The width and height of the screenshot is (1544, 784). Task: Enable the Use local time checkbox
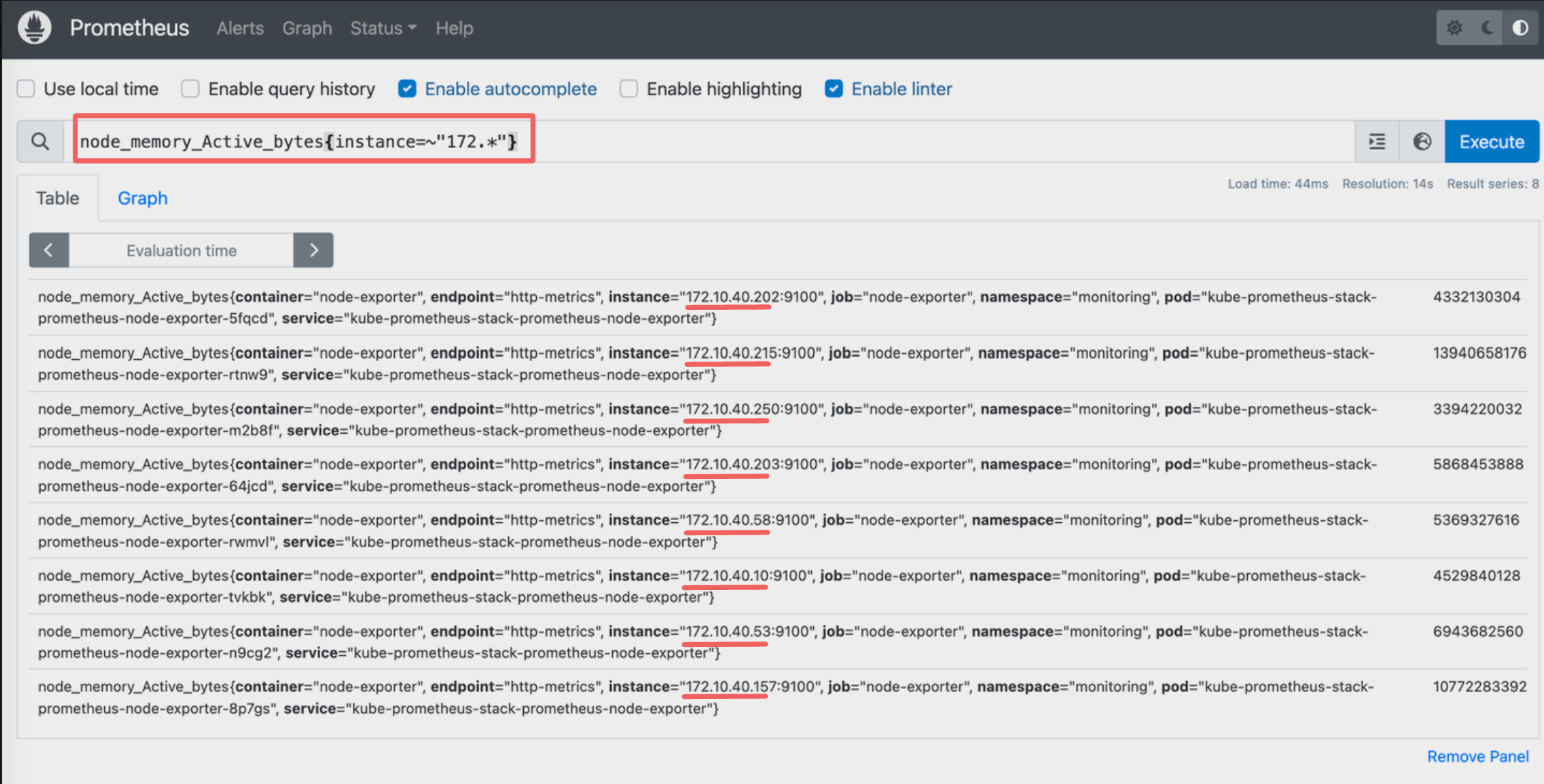pos(26,89)
